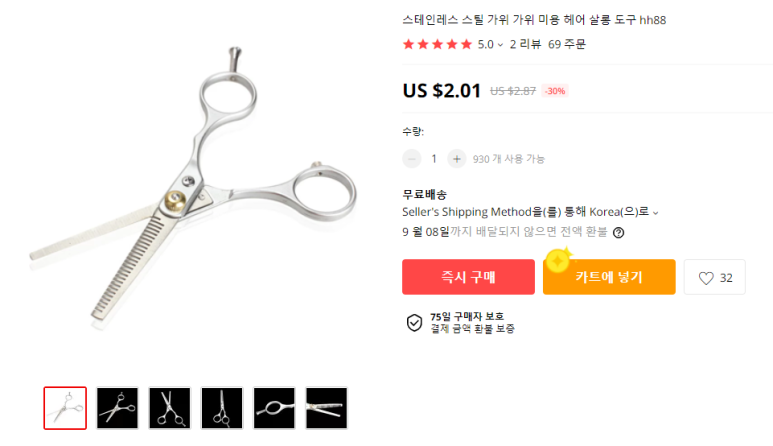Expand the 5.0 rating dropdown chevron
The width and height of the screenshot is (773, 446).
click(500, 45)
